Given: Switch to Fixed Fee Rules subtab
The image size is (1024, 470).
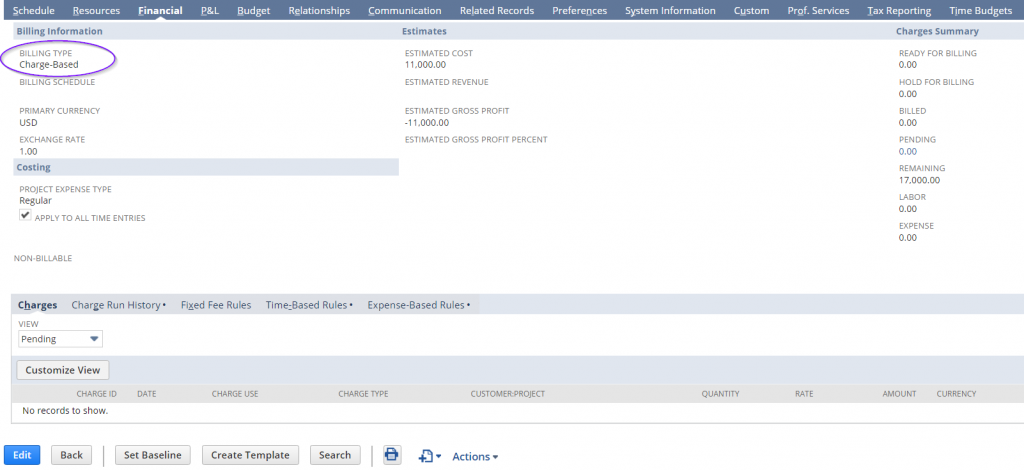Looking at the screenshot, I should click(x=215, y=305).
